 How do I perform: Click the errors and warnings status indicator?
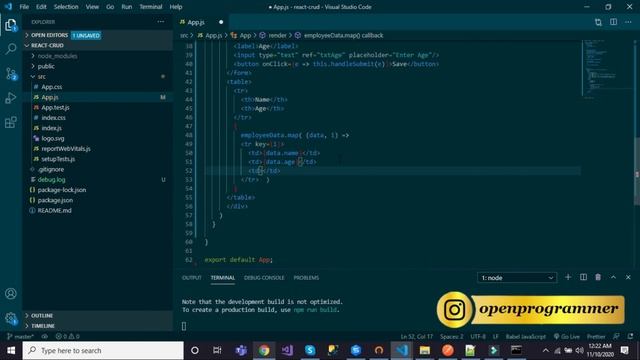point(68,336)
